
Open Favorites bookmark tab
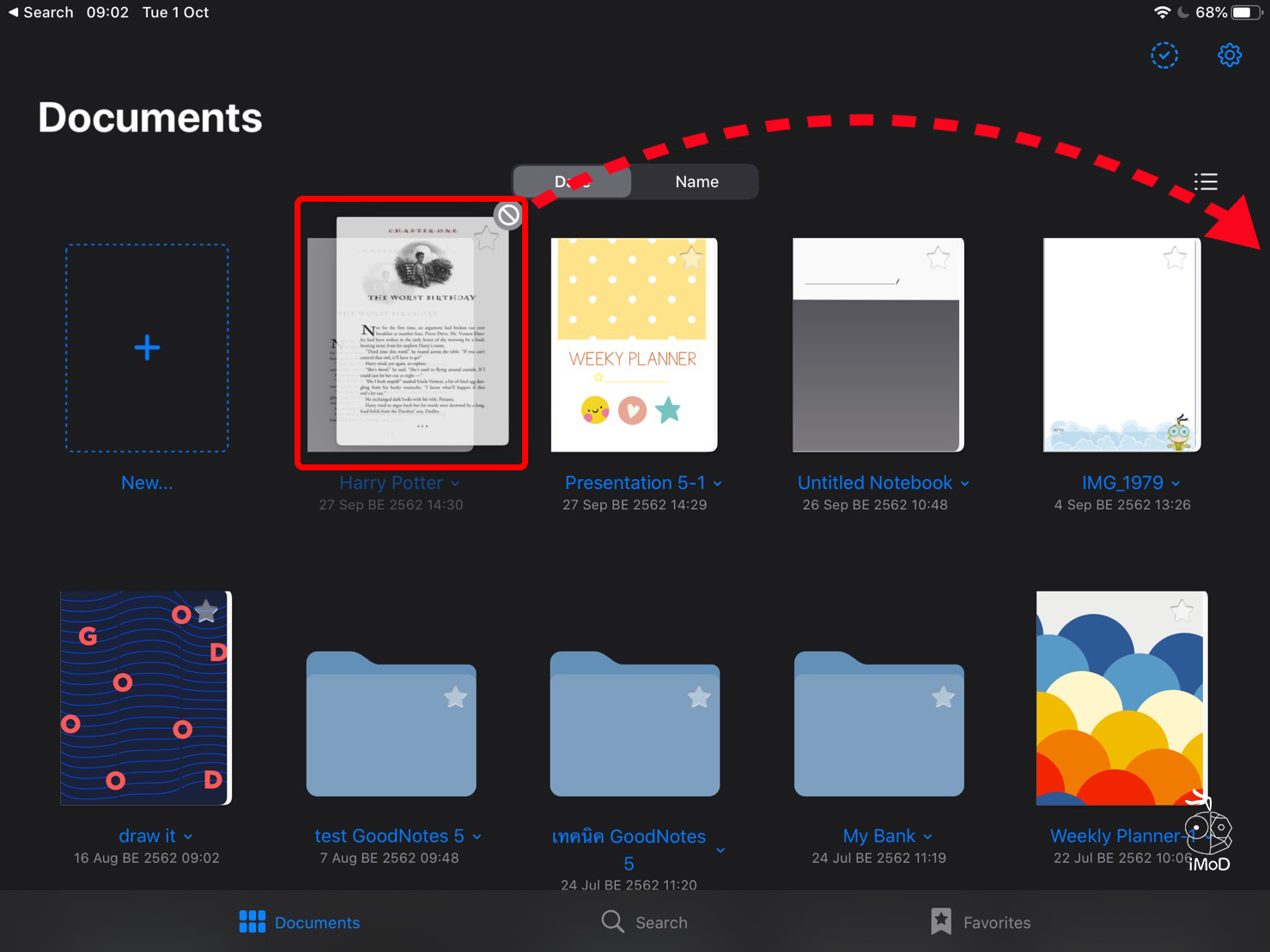click(x=942, y=922)
